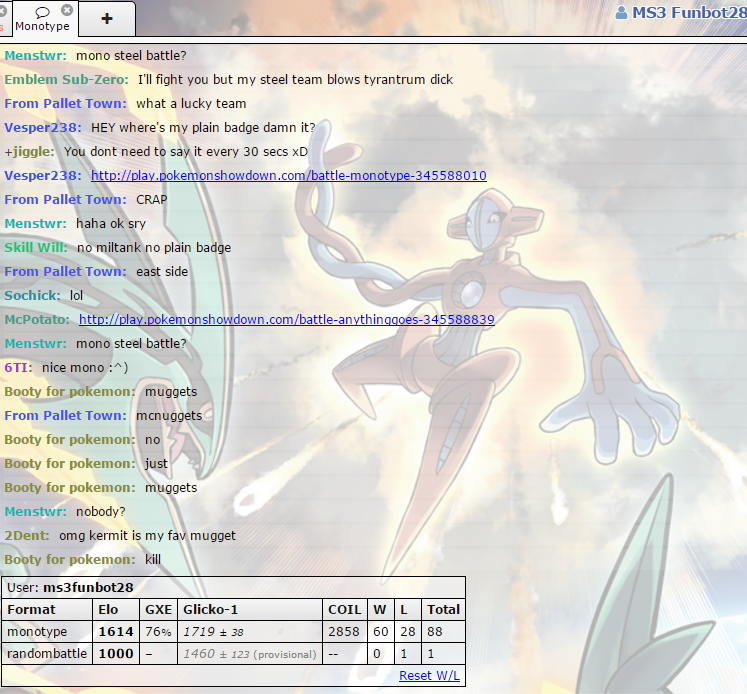
Task: Click username 6TI in chat
Action: (x=19, y=368)
